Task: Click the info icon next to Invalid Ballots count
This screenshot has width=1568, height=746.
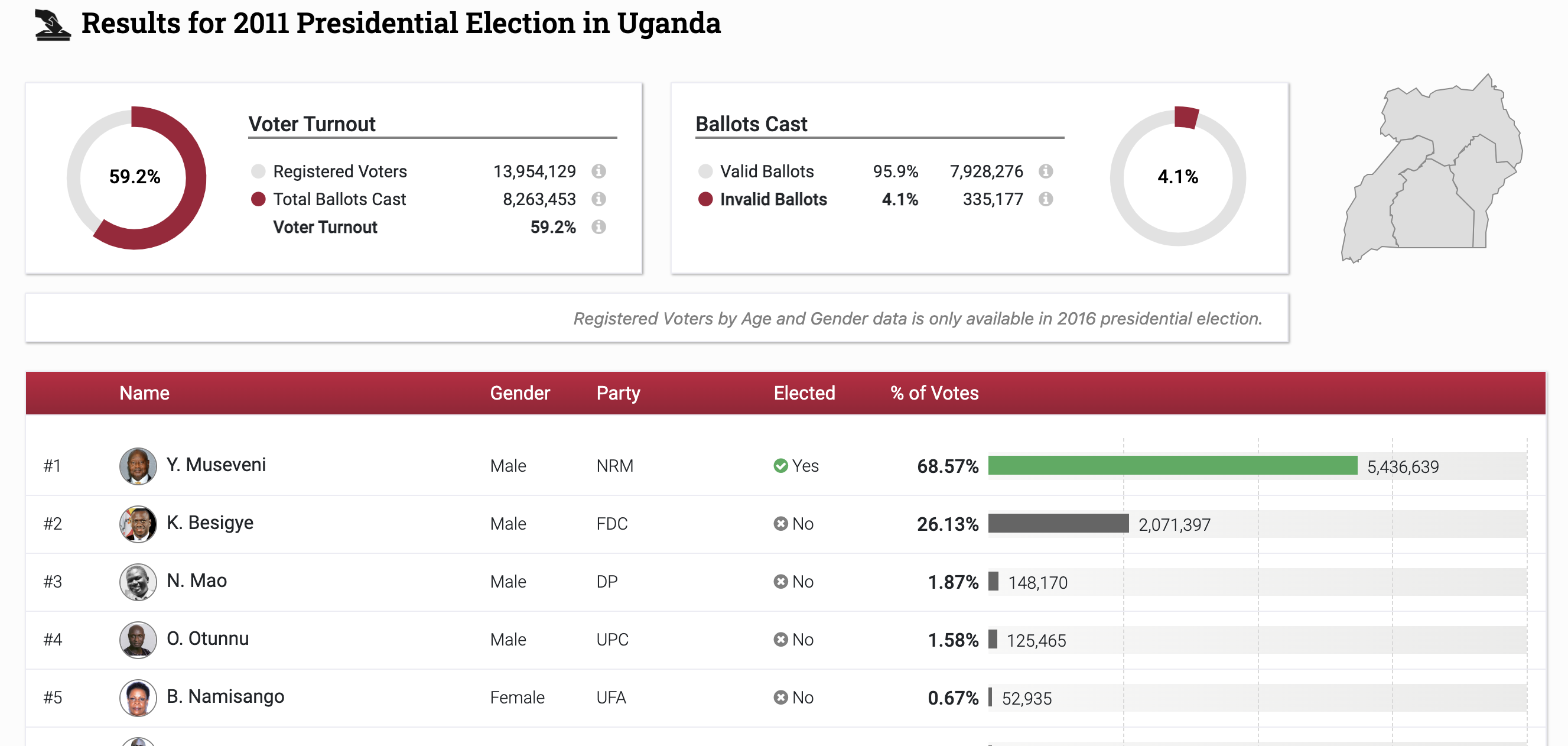Action: [x=1046, y=199]
